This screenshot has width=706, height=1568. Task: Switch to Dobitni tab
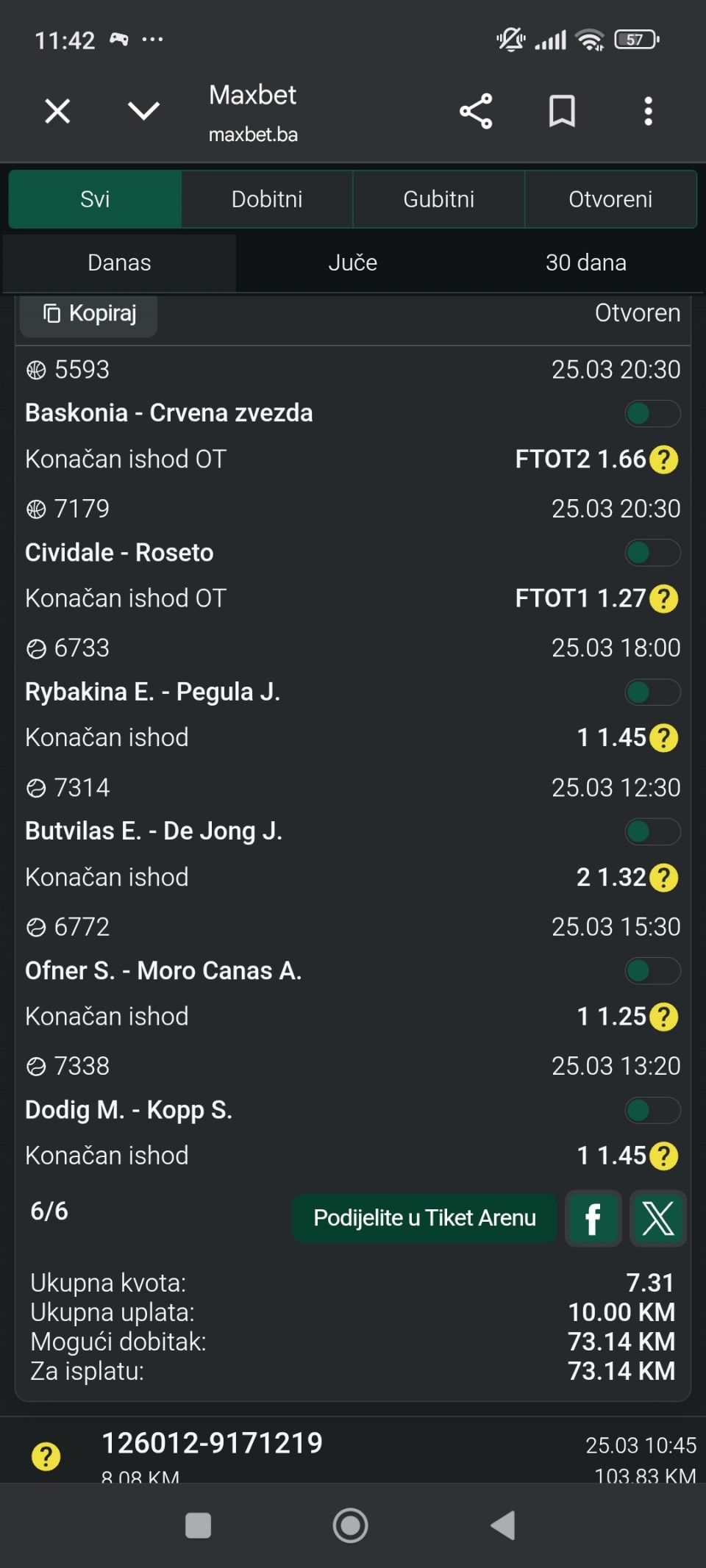click(267, 199)
